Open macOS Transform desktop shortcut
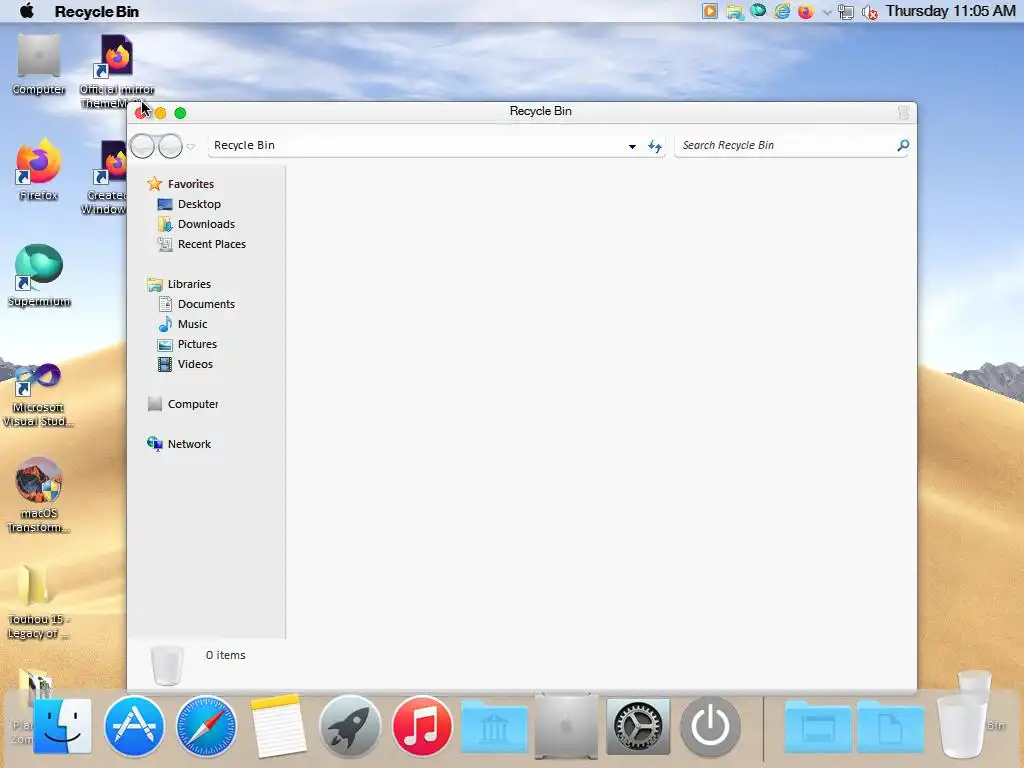1024x768 pixels. click(39, 496)
